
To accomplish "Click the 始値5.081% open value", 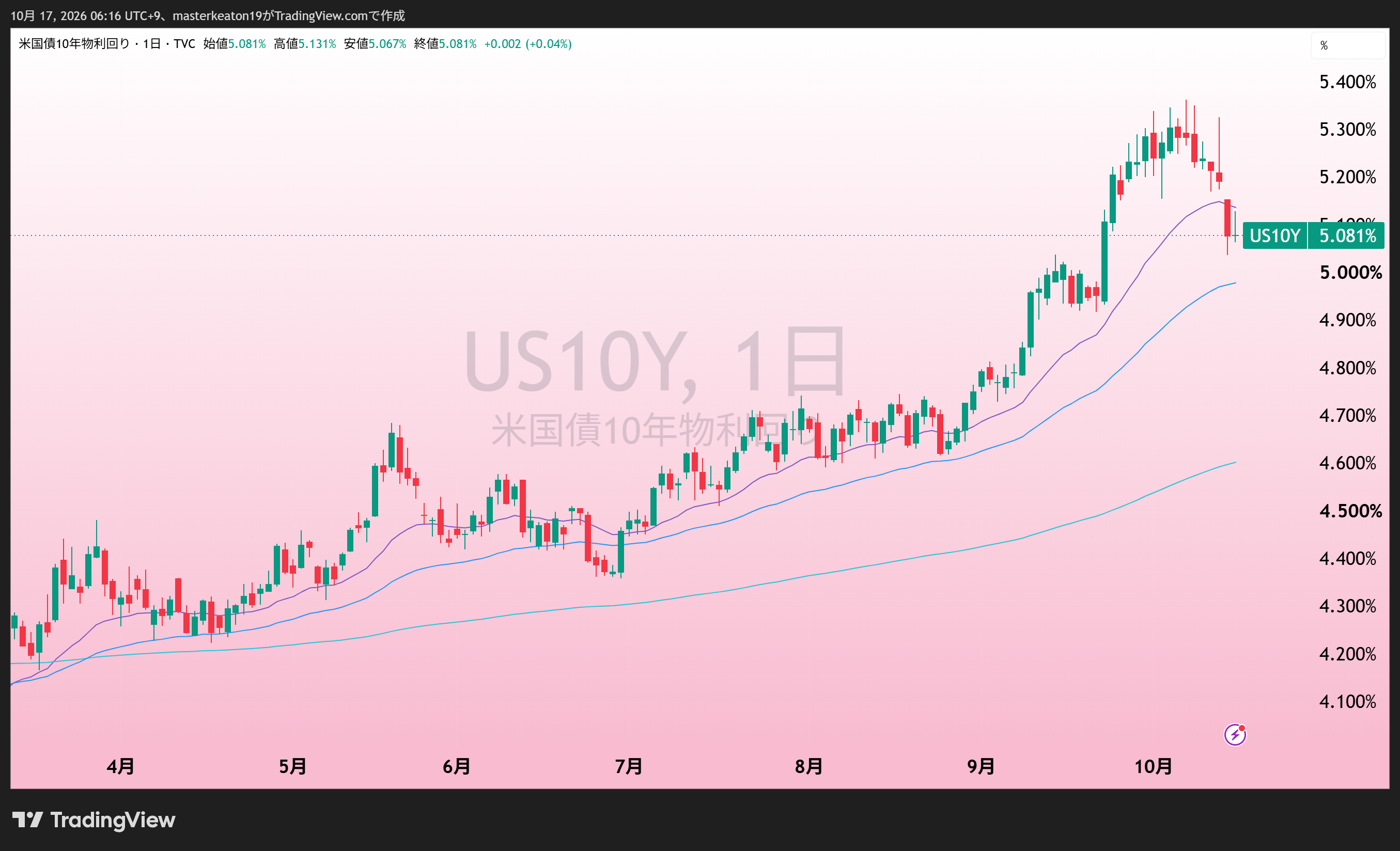I will [234, 44].
